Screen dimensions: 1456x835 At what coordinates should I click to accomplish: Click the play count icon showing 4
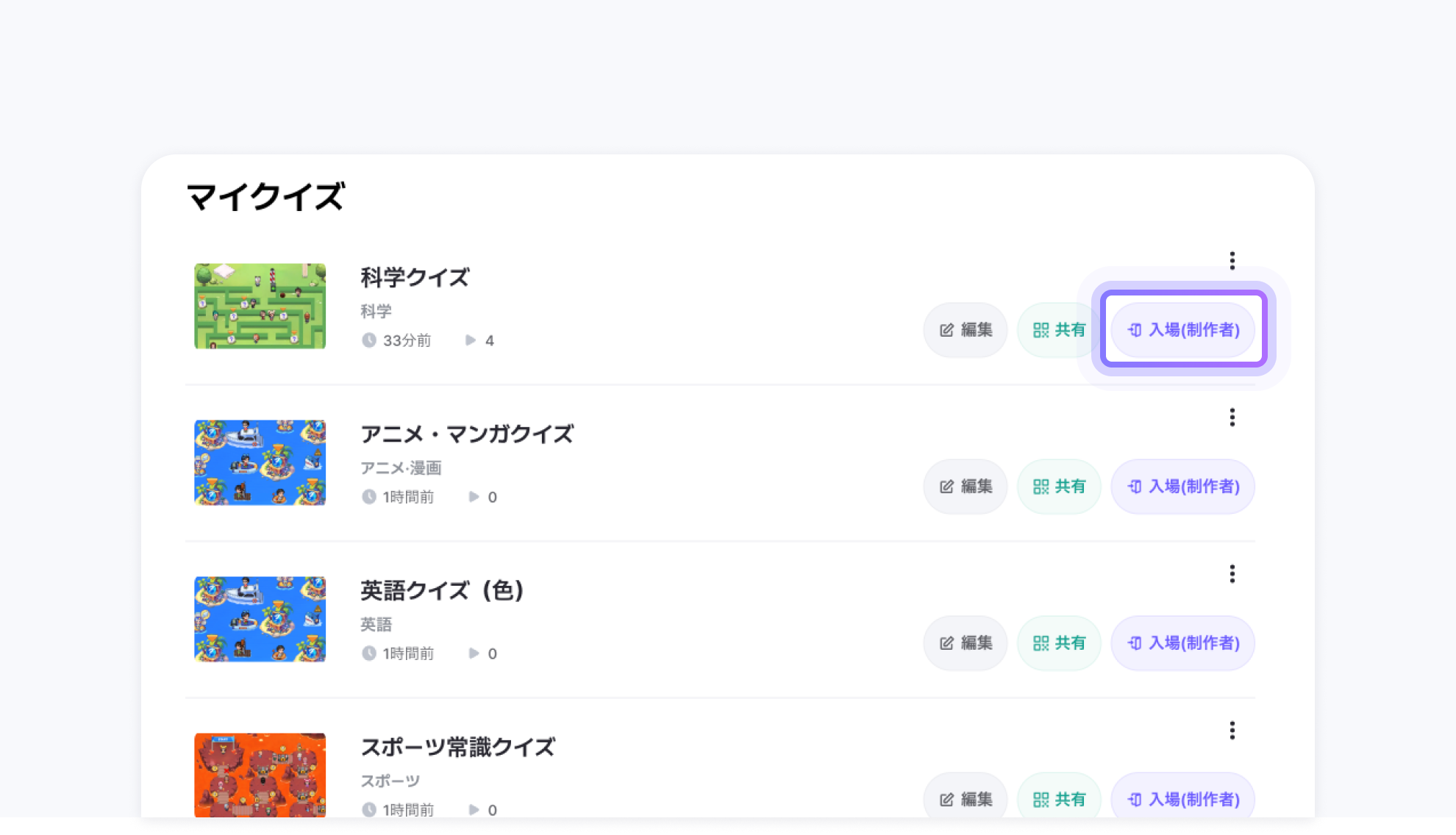tap(471, 340)
